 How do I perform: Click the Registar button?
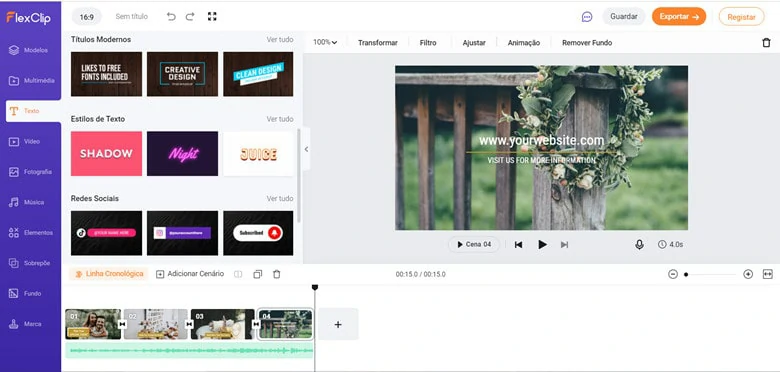tap(741, 17)
